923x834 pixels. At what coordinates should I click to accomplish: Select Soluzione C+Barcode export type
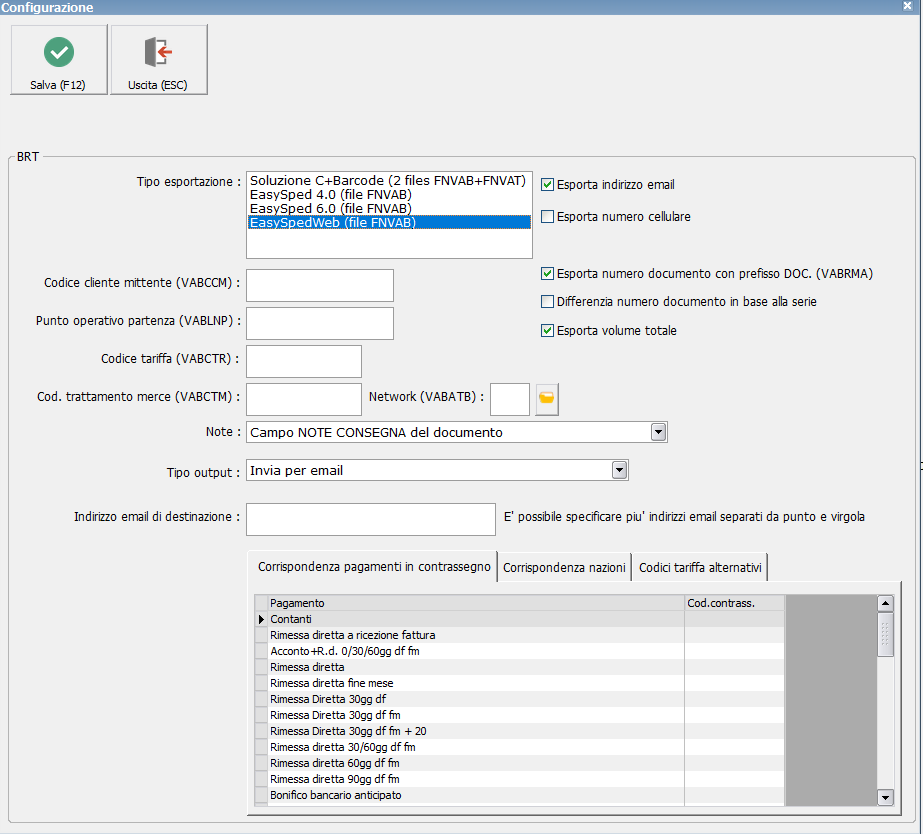click(x=388, y=181)
